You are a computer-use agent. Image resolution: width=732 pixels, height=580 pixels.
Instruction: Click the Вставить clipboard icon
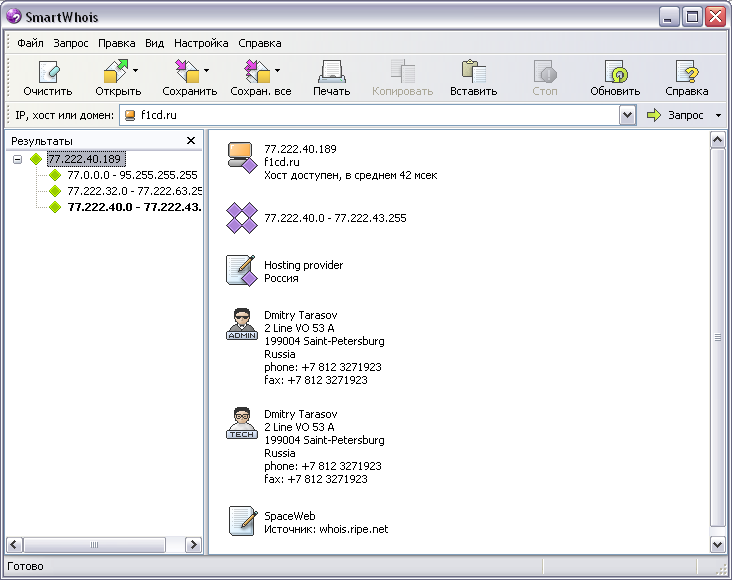[x=473, y=71]
